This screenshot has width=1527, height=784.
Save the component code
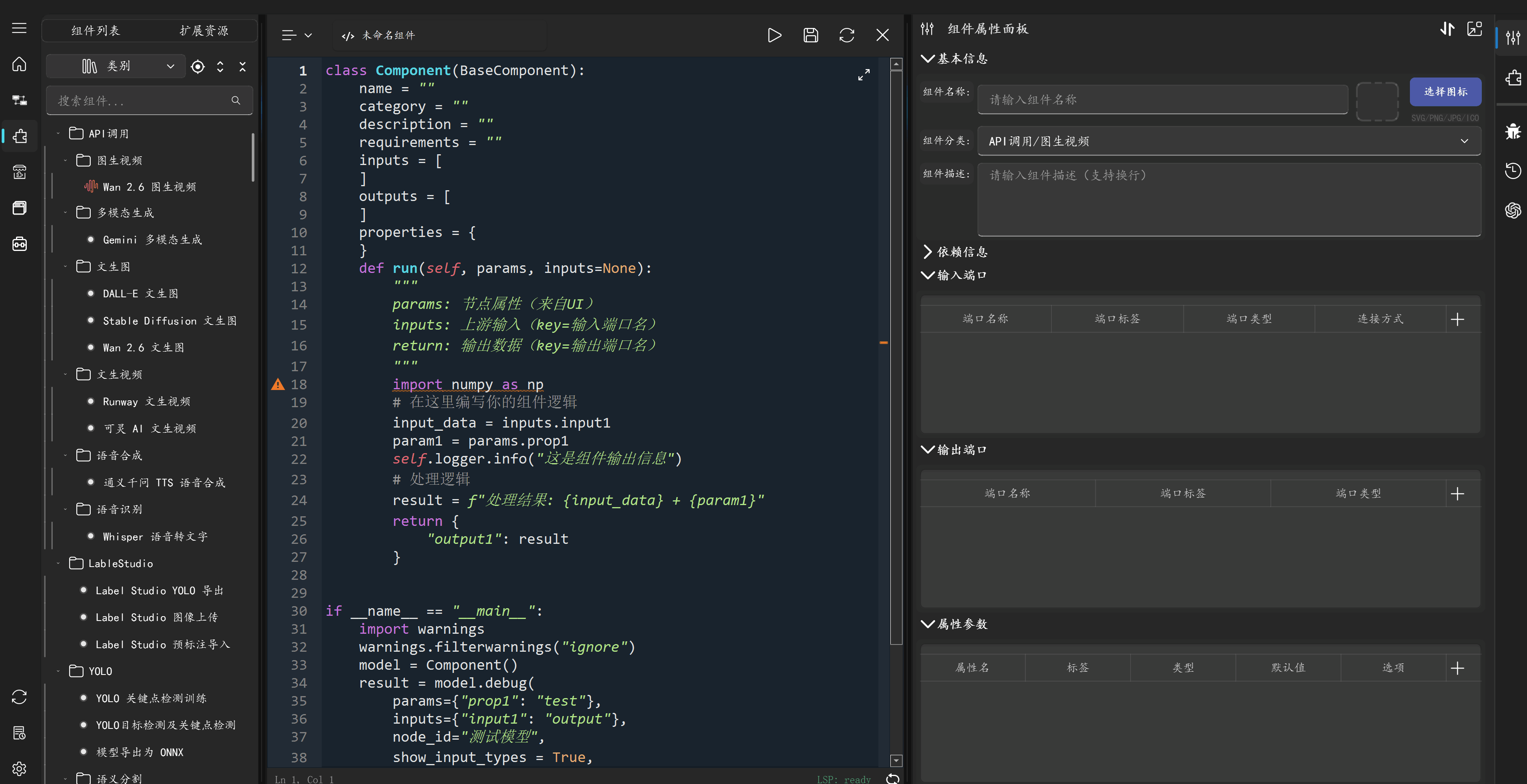pos(810,36)
